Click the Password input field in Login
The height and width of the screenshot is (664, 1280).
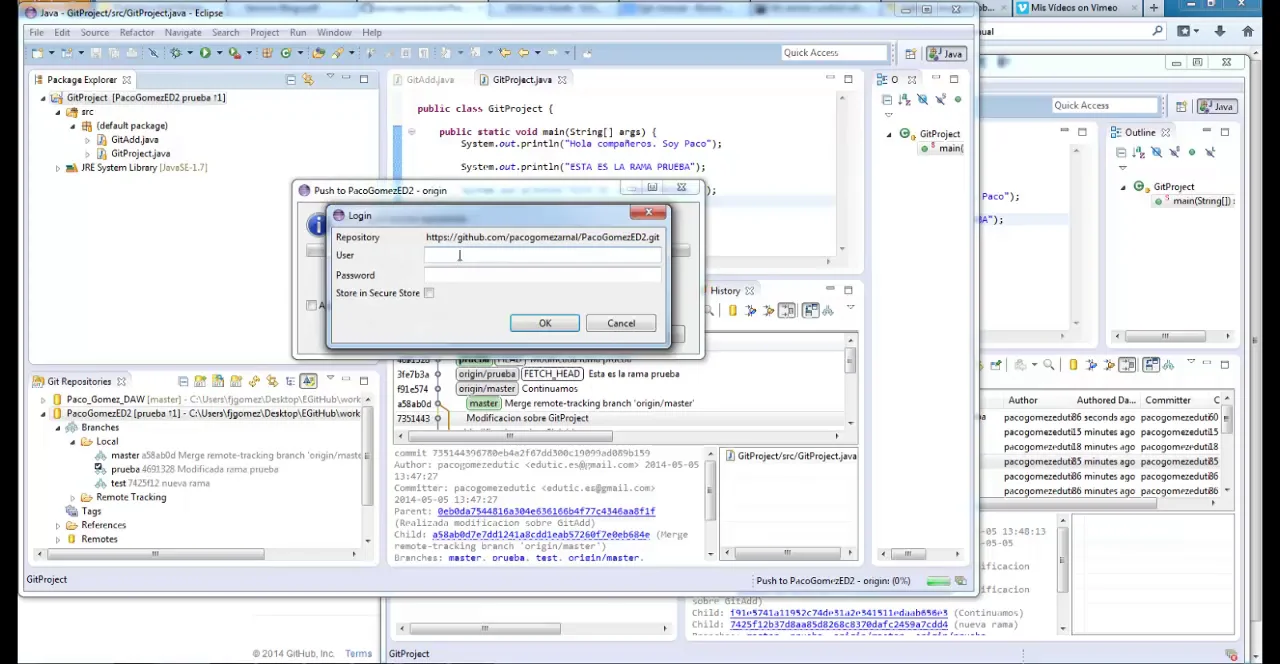pyautogui.click(x=542, y=276)
